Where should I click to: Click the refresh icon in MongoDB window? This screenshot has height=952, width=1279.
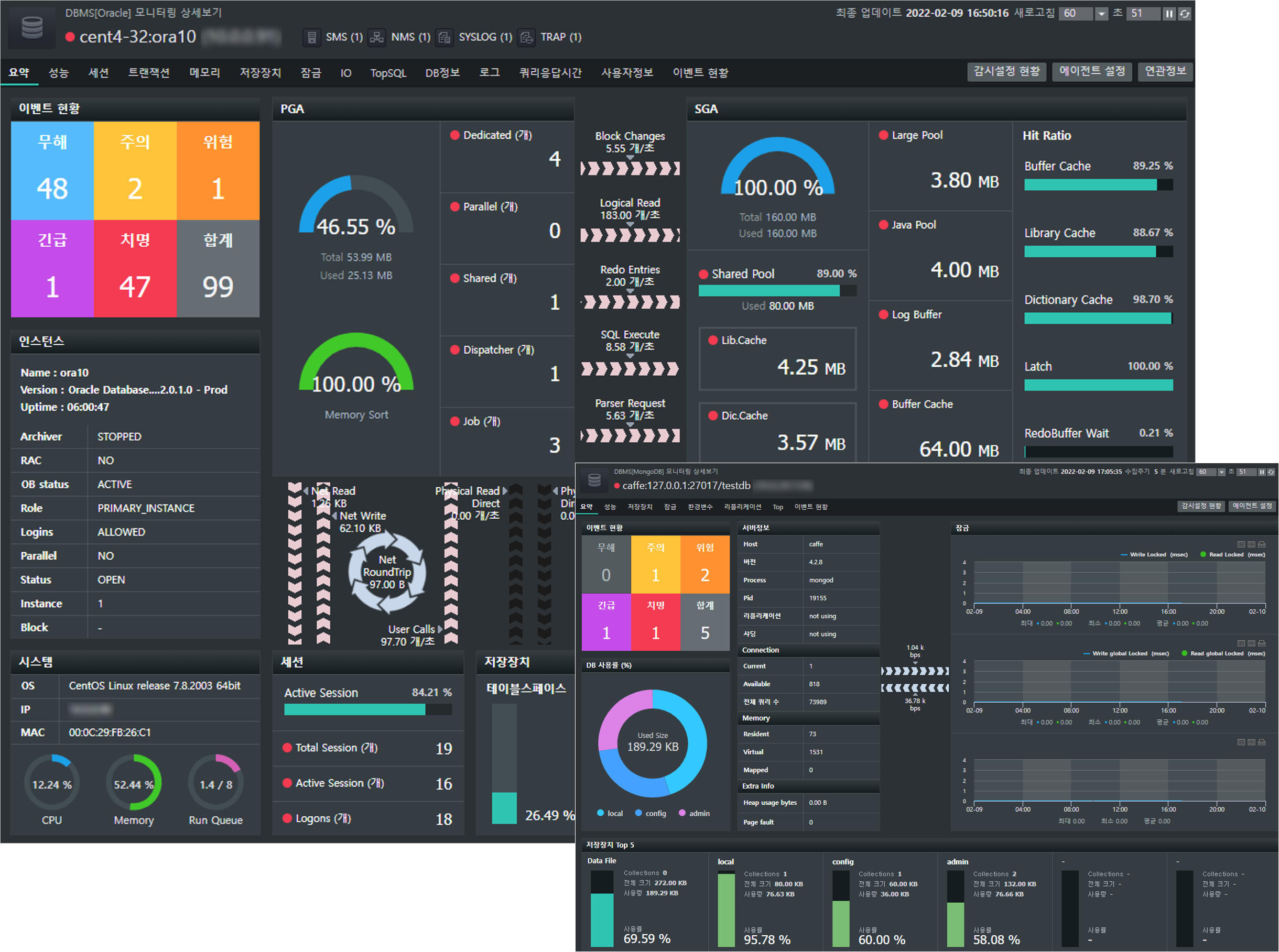coord(1271,472)
